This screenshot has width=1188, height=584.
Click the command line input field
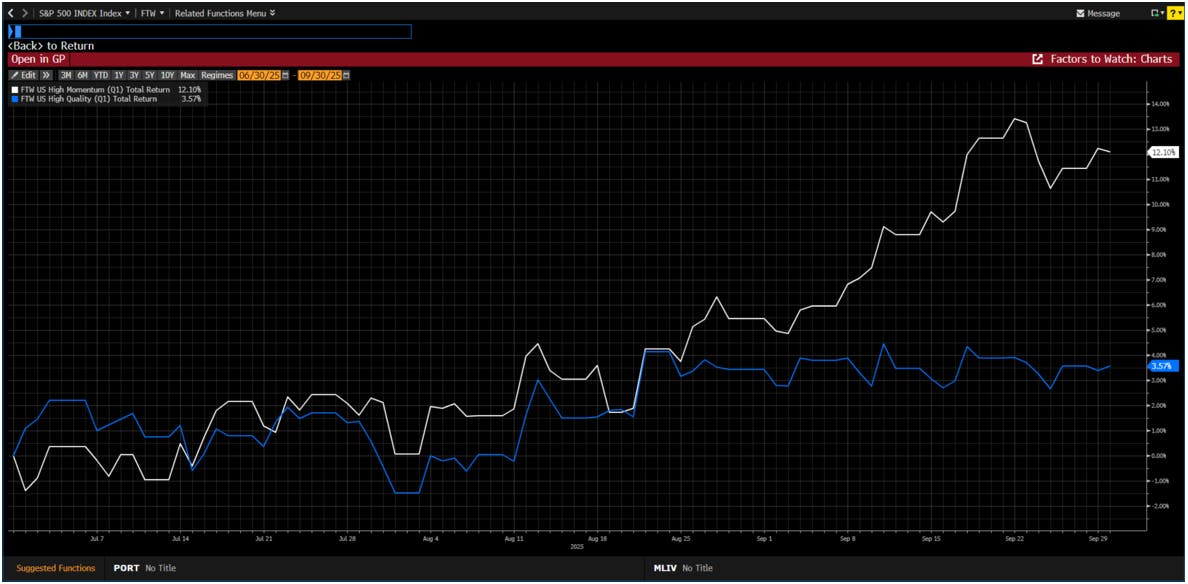[x=210, y=32]
